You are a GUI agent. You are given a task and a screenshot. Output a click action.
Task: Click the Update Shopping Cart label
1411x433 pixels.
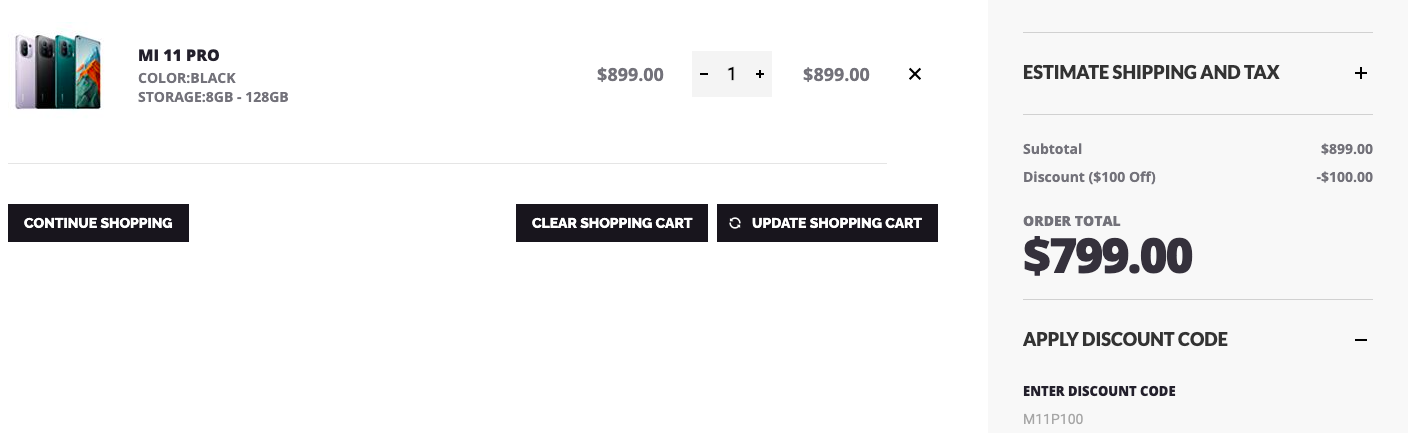tap(837, 223)
